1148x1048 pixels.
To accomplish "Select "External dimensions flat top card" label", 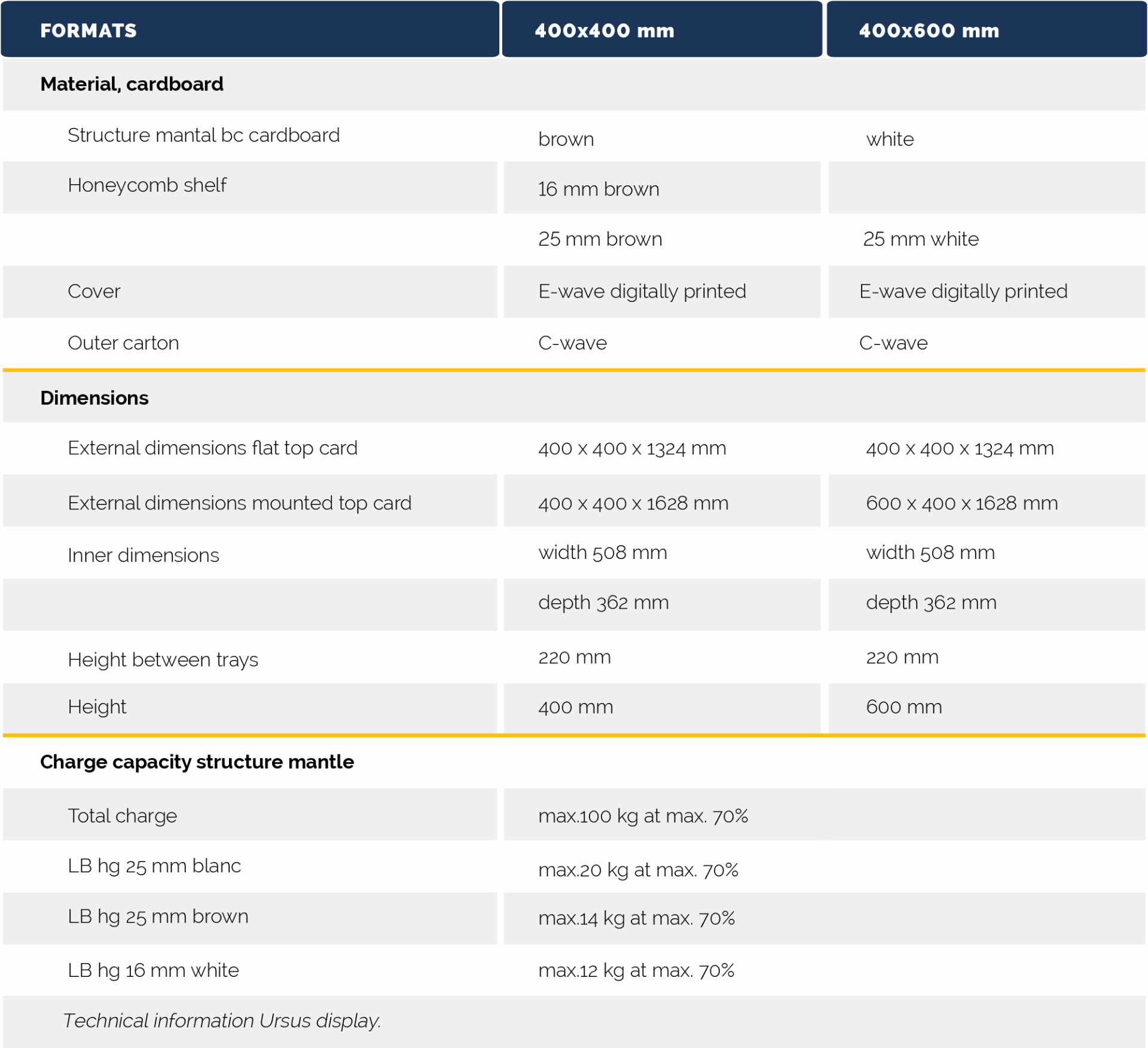I will point(212,448).
